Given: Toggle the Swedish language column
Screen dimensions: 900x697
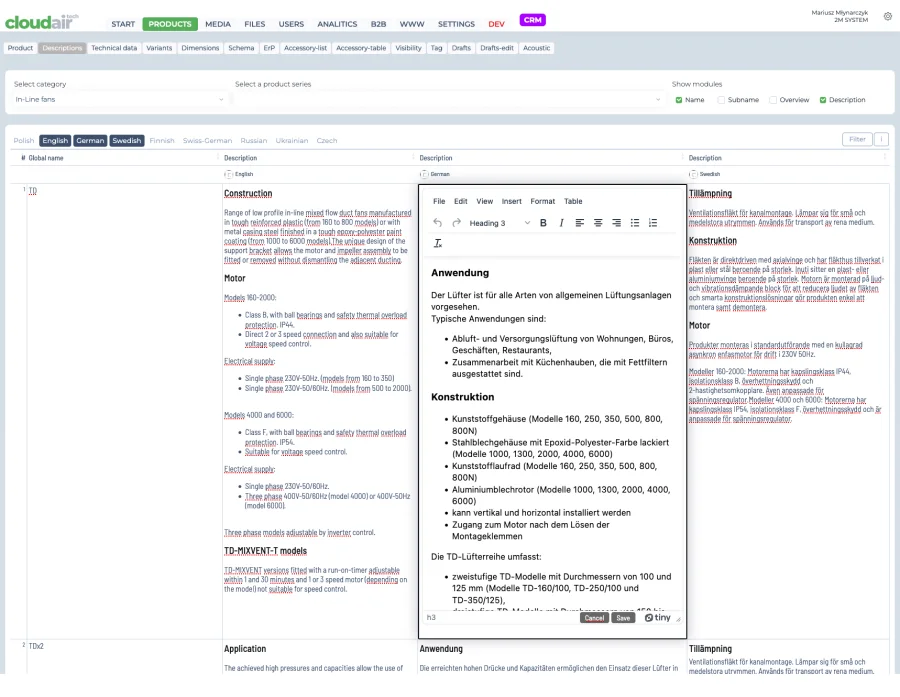Looking at the screenshot, I should coord(127,141).
